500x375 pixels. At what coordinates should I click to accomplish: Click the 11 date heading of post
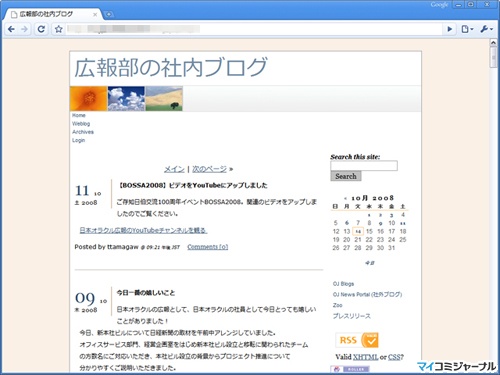tap(82, 191)
